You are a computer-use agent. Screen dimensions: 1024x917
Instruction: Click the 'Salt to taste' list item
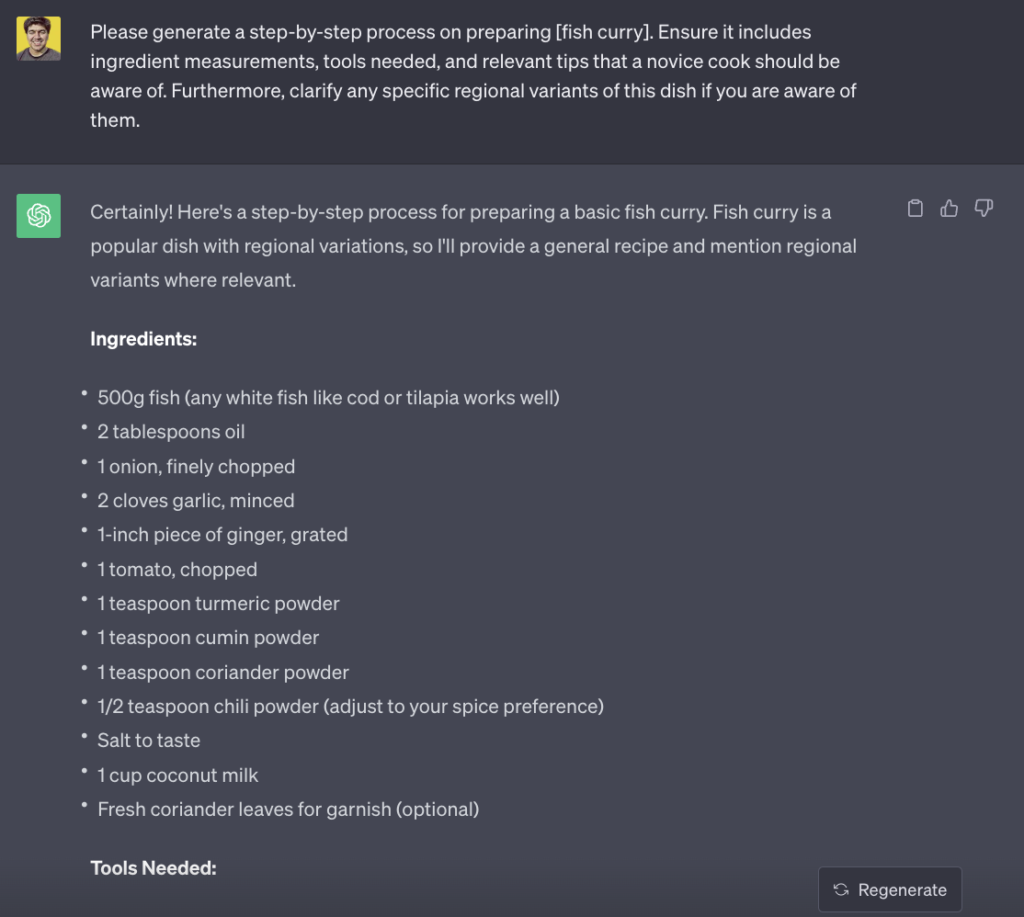[149, 741]
